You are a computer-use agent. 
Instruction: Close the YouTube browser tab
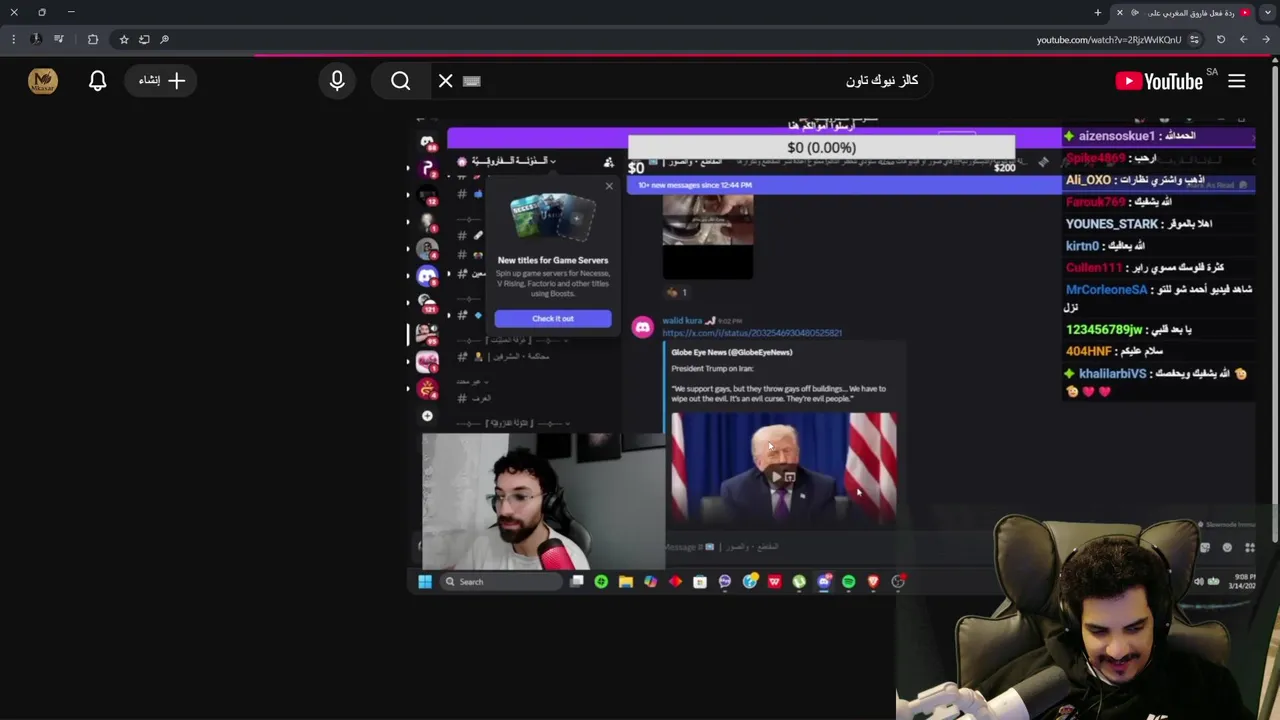[x=1120, y=13]
